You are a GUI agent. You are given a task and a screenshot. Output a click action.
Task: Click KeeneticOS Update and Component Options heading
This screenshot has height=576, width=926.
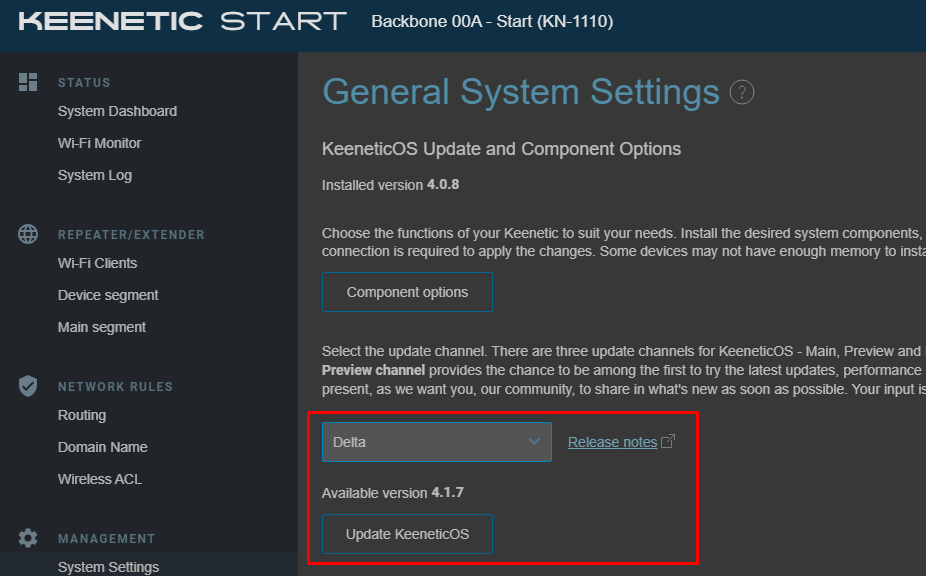click(501, 149)
